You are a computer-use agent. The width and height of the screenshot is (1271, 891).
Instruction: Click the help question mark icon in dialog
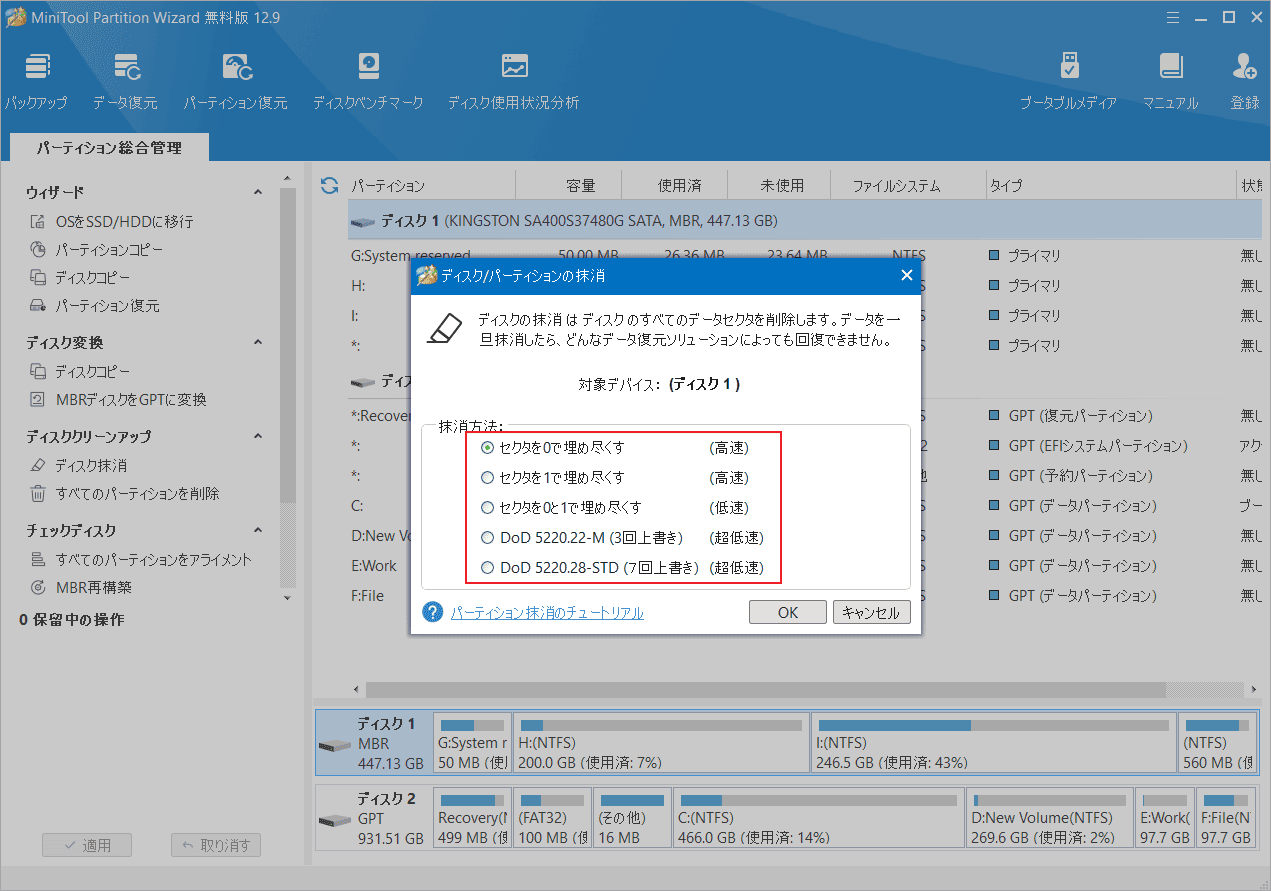point(433,612)
